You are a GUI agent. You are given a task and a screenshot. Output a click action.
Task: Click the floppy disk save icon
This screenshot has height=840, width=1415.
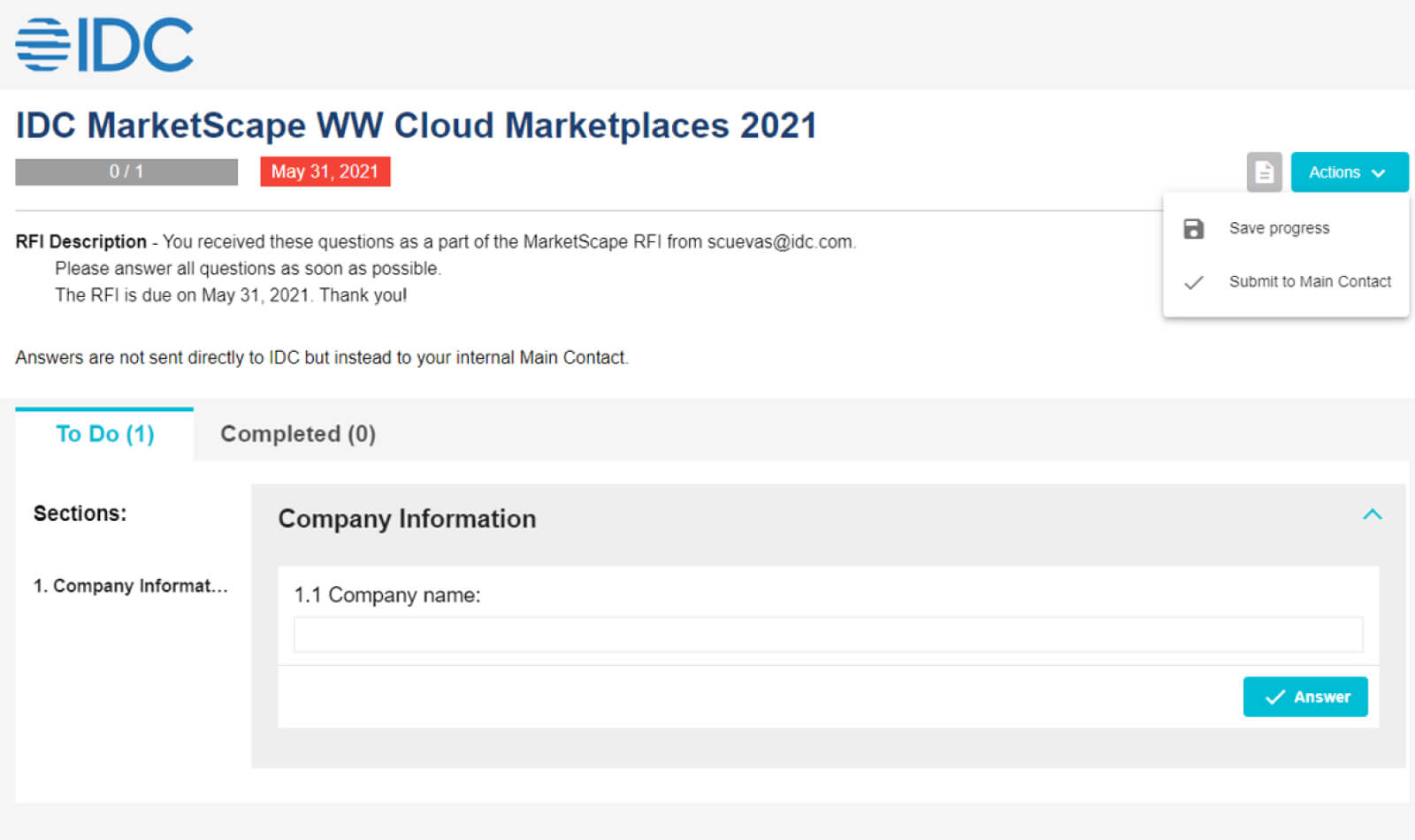point(1193,229)
